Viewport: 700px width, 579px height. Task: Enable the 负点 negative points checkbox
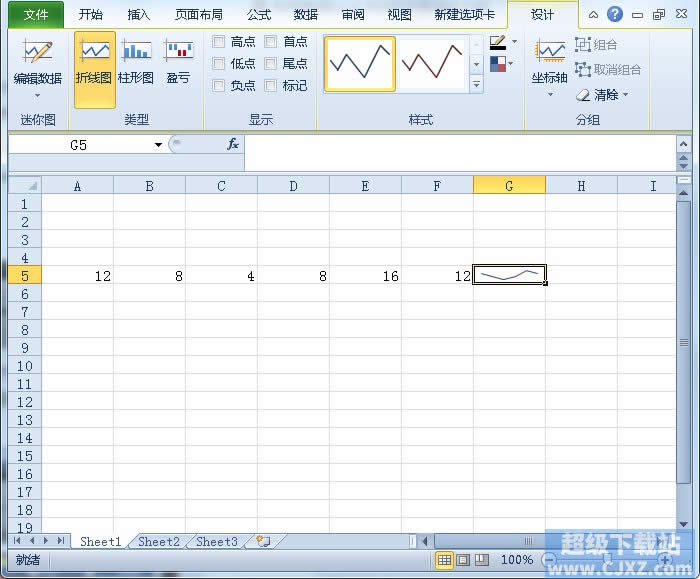218,85
